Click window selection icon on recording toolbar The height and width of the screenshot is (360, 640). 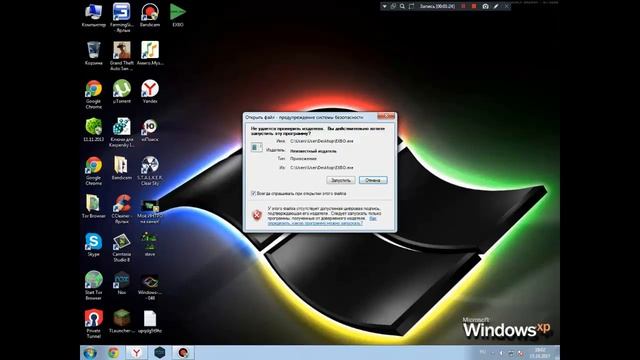point(393,7)
